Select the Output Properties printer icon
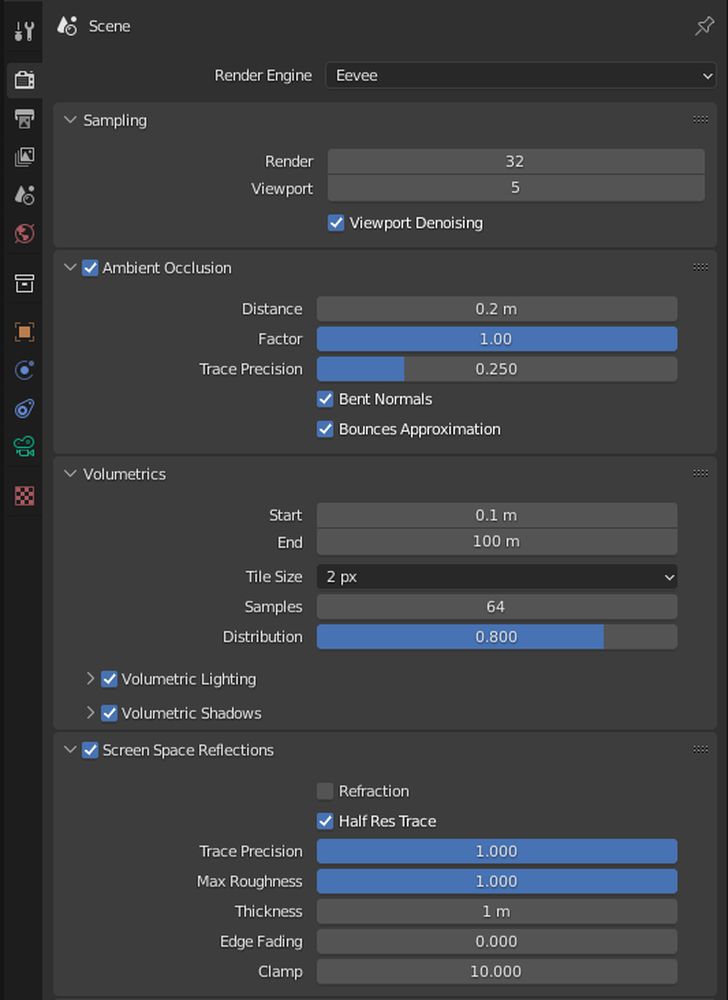 (23, 119)
